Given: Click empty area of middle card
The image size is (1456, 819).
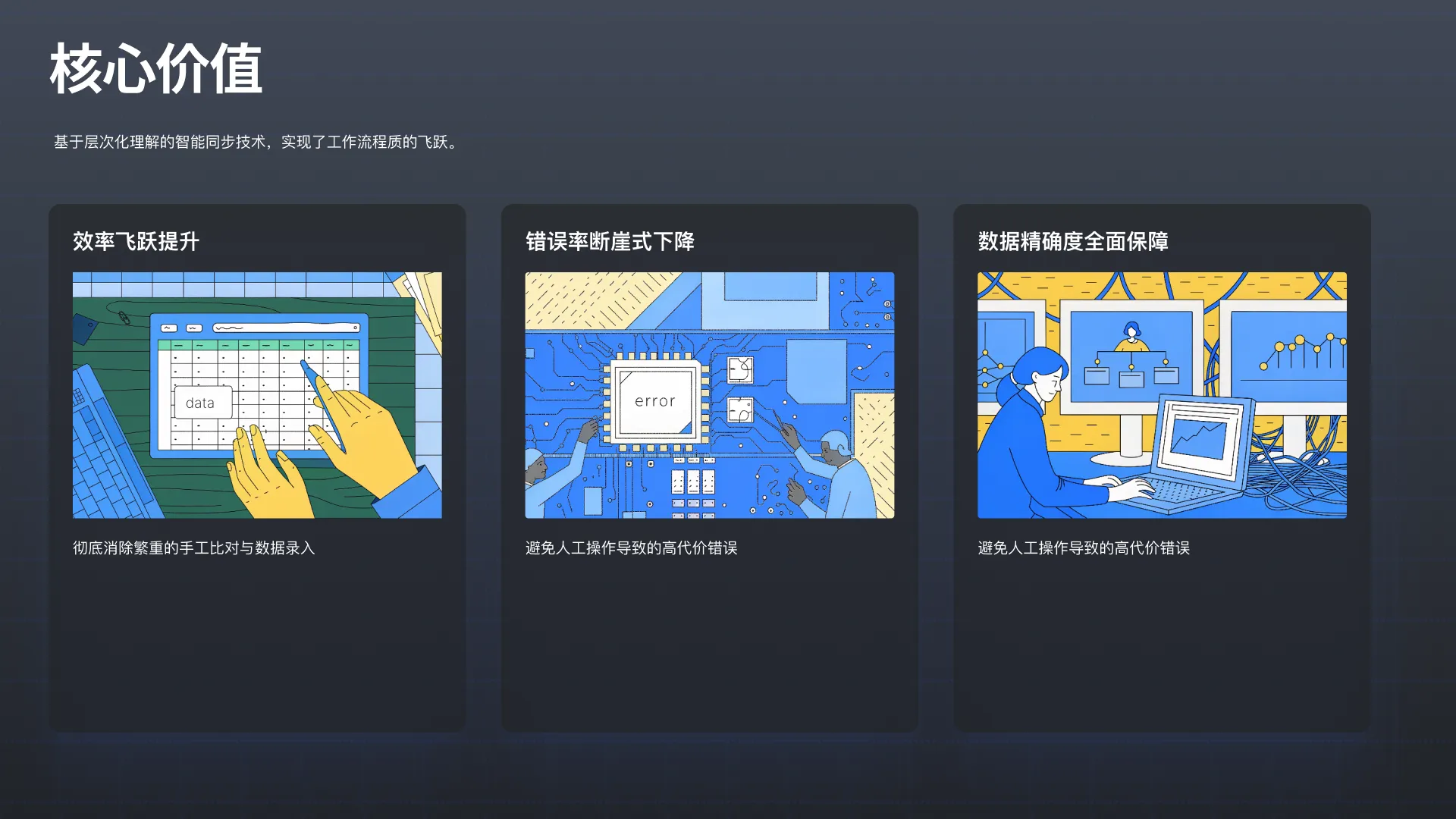Looking at the screenshot, I should click(x=709, y=645).
